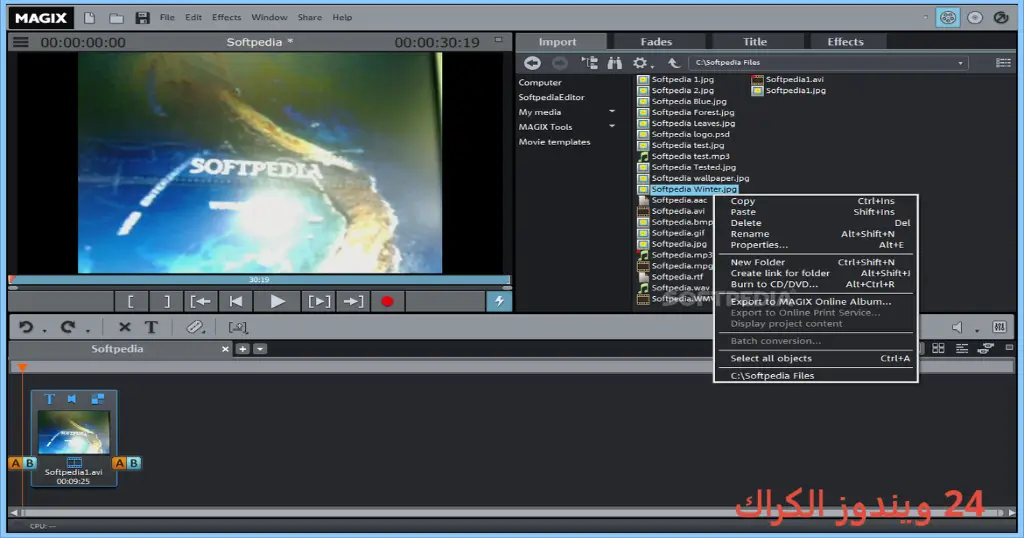Select the Softpedia1.avi clip thumbnail
The width and height of the screenshot is (1024, 538).
[x=74, y=432]
